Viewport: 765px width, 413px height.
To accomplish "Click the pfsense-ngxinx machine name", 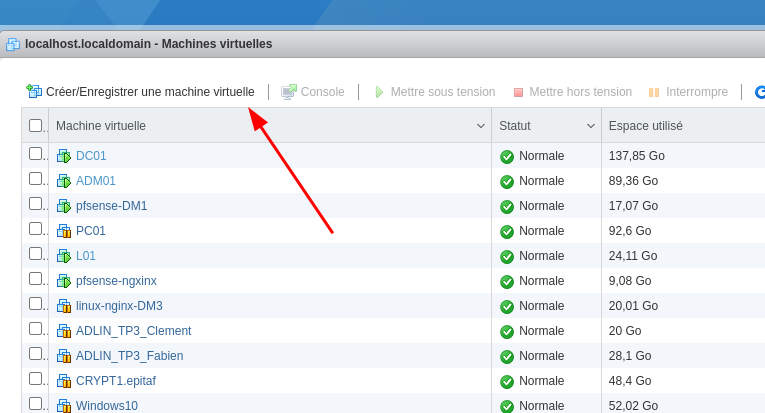I will [116, 281].
